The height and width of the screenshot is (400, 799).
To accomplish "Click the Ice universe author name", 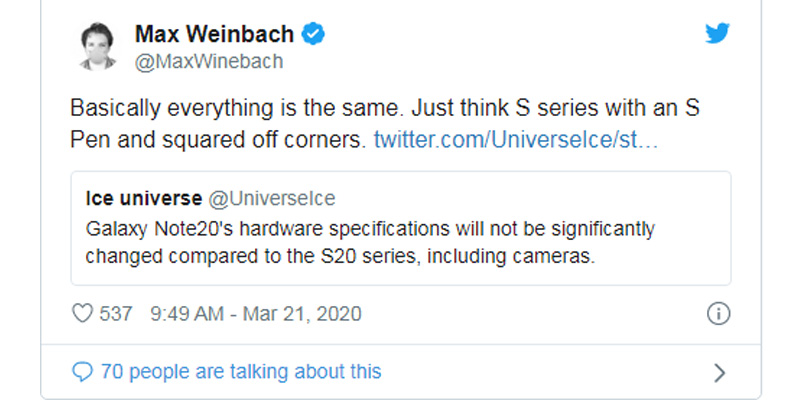I will pyautogui.click(x=143, y=196).
